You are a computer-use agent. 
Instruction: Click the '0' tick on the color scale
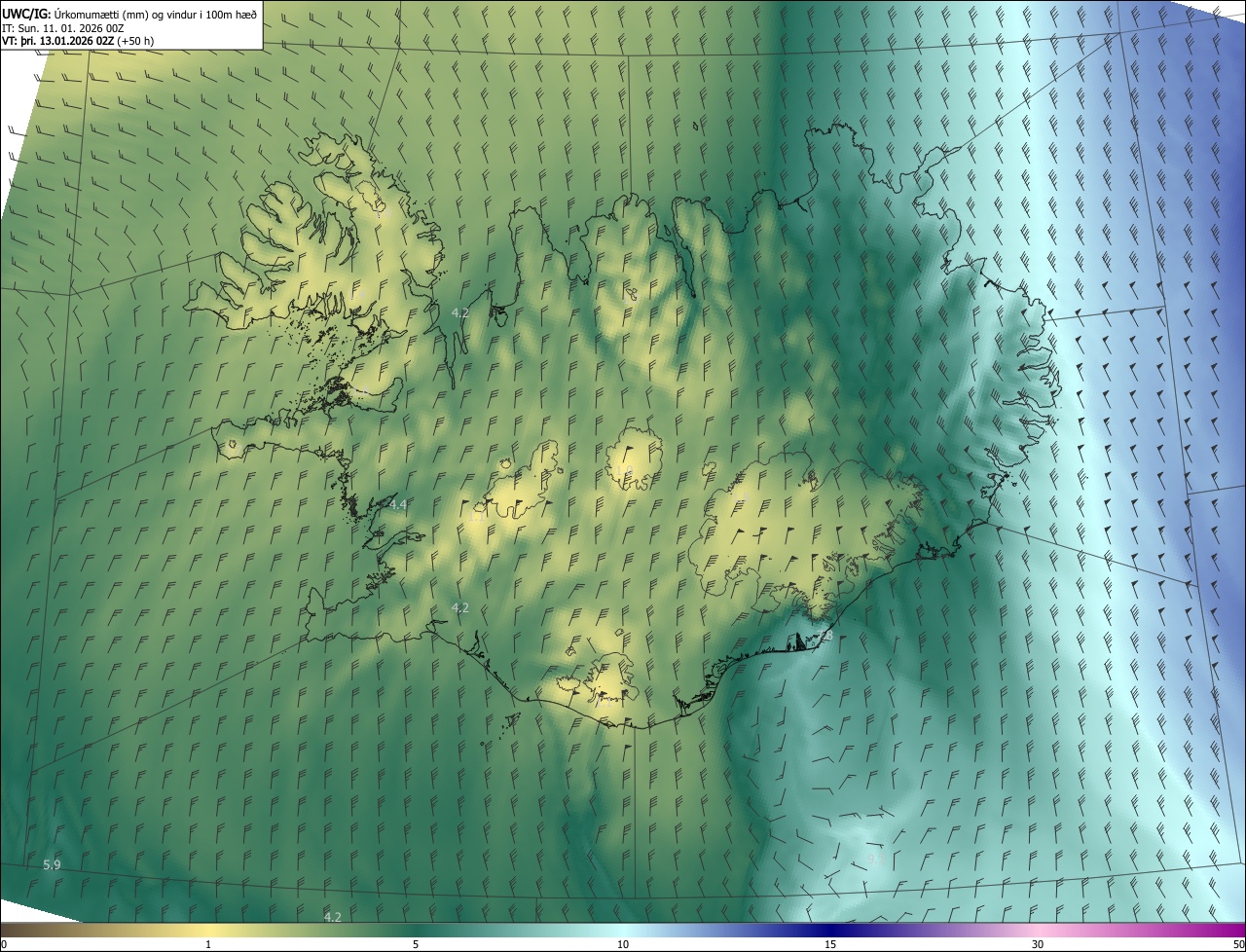[3, 944]
